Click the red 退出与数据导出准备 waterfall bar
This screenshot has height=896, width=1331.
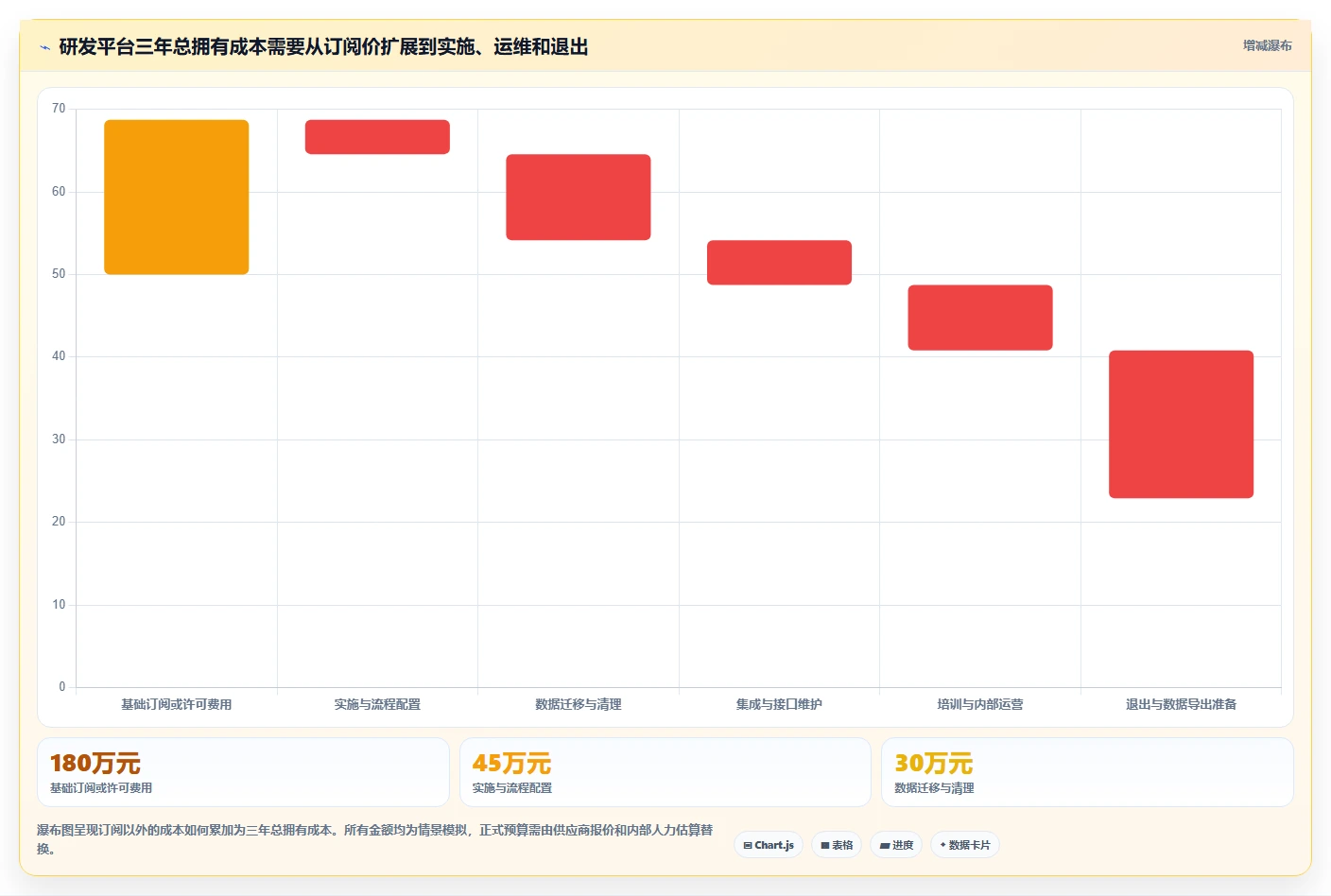pyautogui.click(x=1182, y=424)
